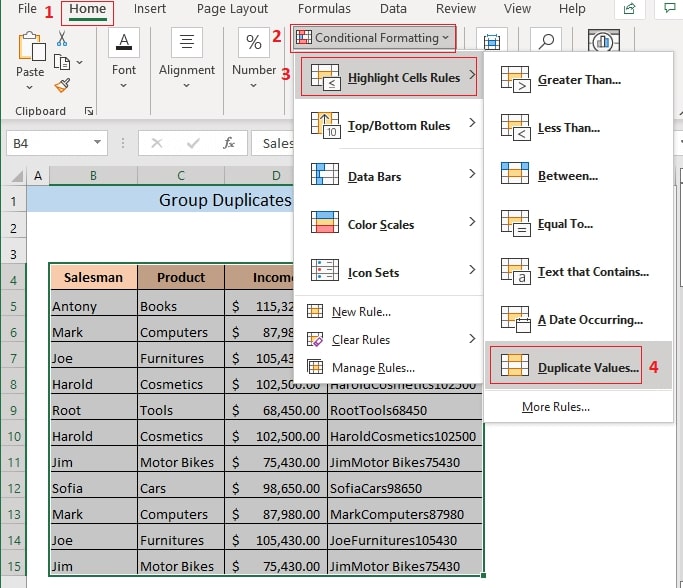Viewport: 683px width, 588px height.
Task: Click the Product header cell
Action: [x=181, y=277]
